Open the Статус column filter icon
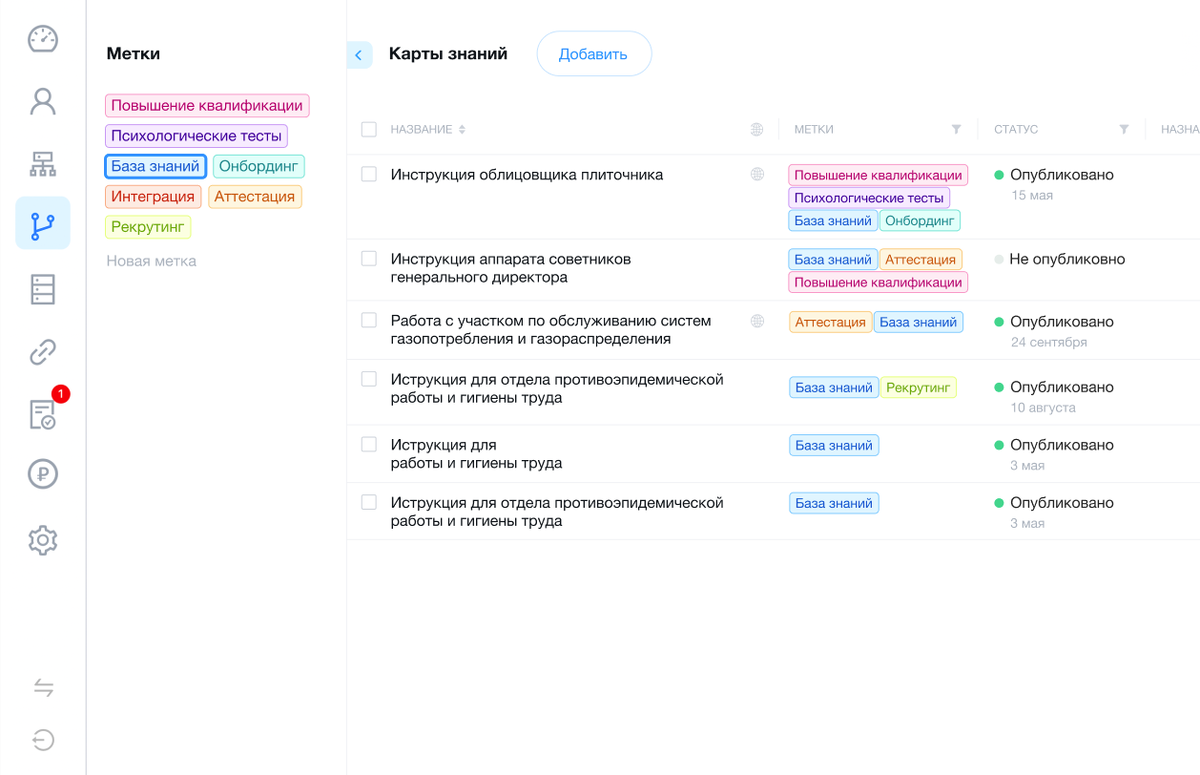Screen dimensions: 1200x775 pos(1124,129)
